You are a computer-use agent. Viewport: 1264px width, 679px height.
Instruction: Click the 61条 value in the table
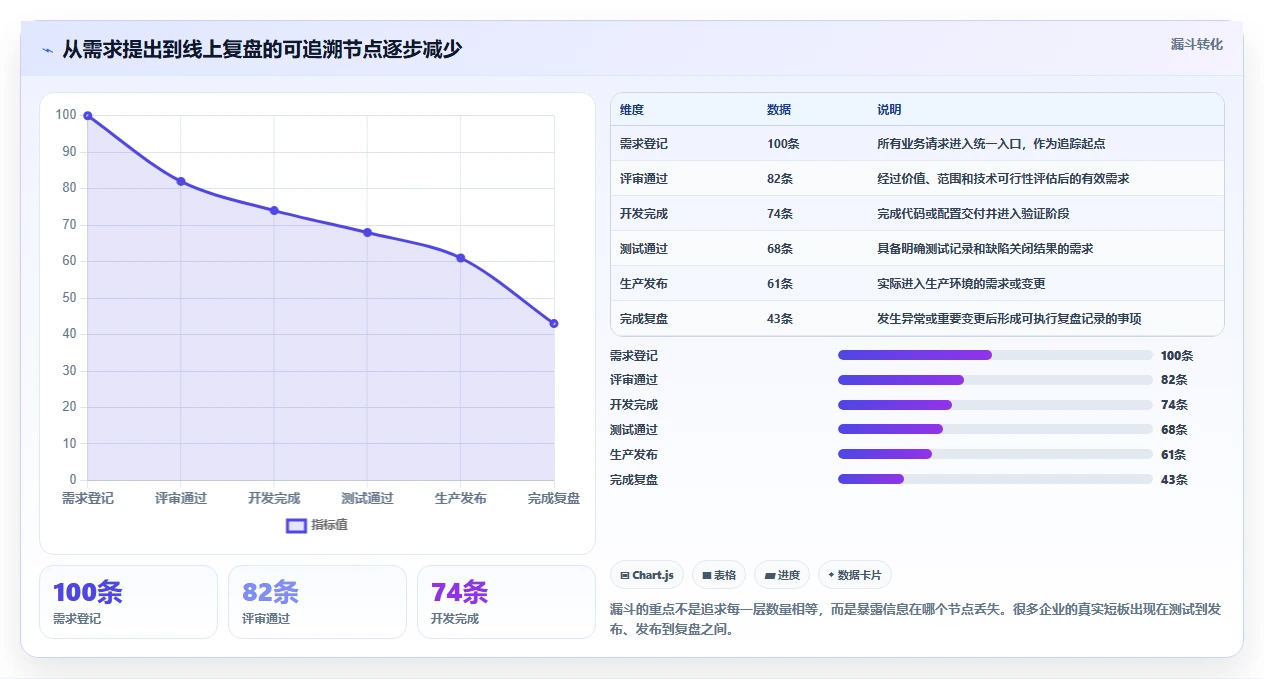tap(780, 284)
